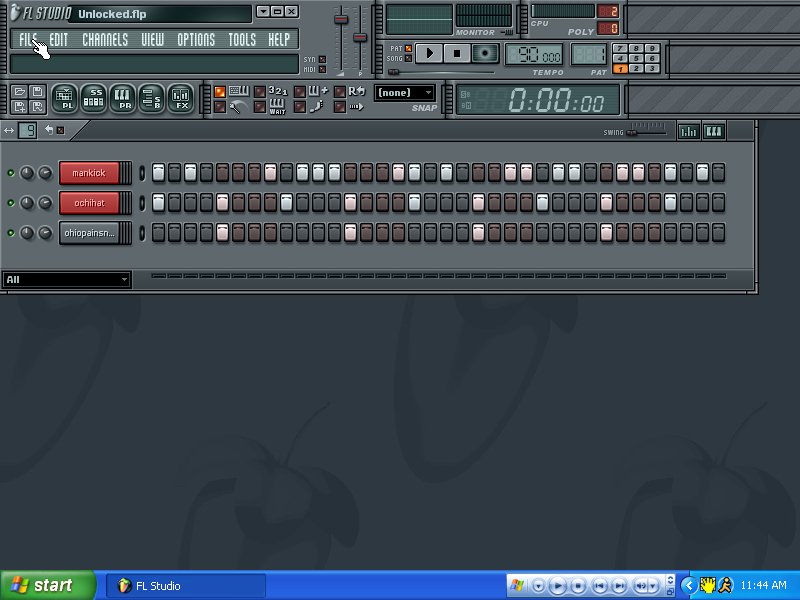The width and height of the screenshot is (800, 600).
Task: Select pattern 1 on numeric keypad
Action: [620, 69]
